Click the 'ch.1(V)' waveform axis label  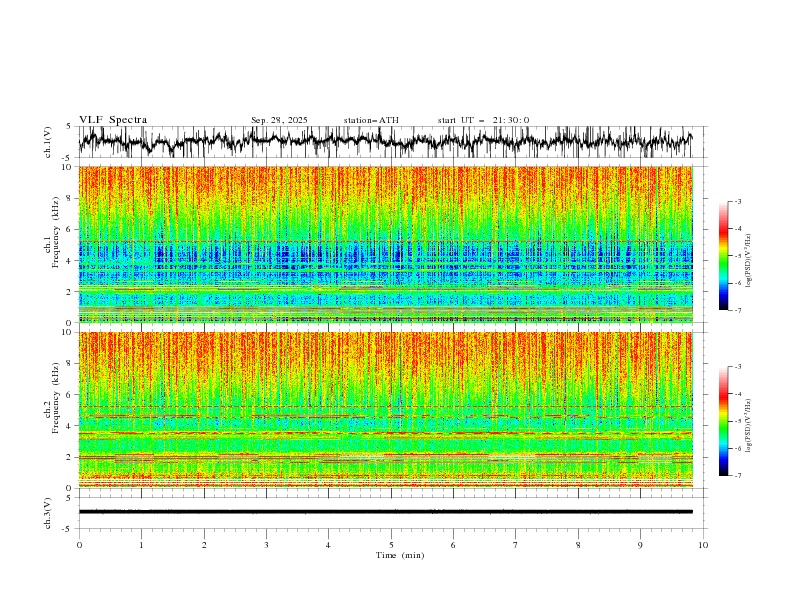tap(48, 142)
